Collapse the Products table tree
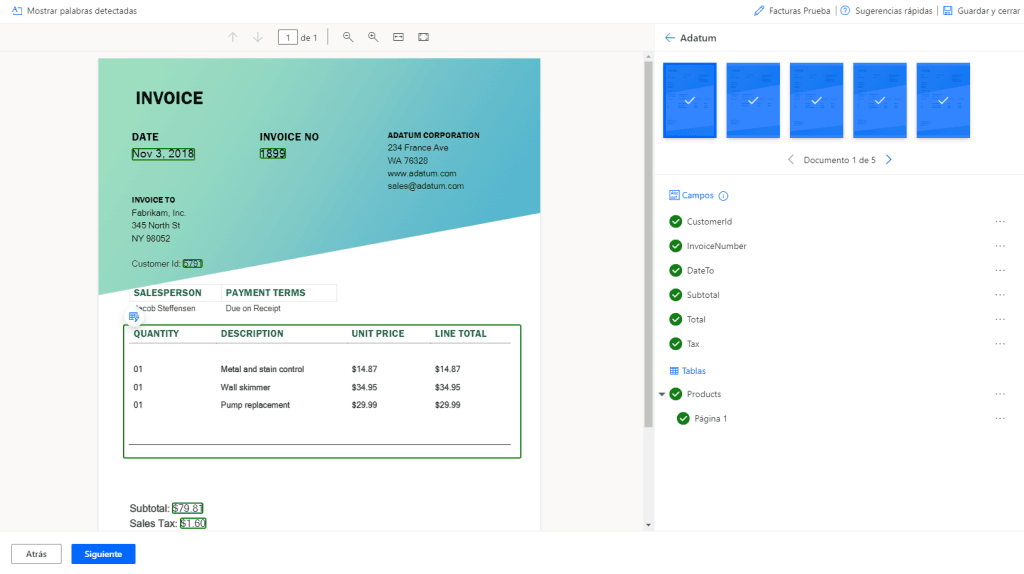The width and height of the screenshot is (1024, 574). pos(662,394)
